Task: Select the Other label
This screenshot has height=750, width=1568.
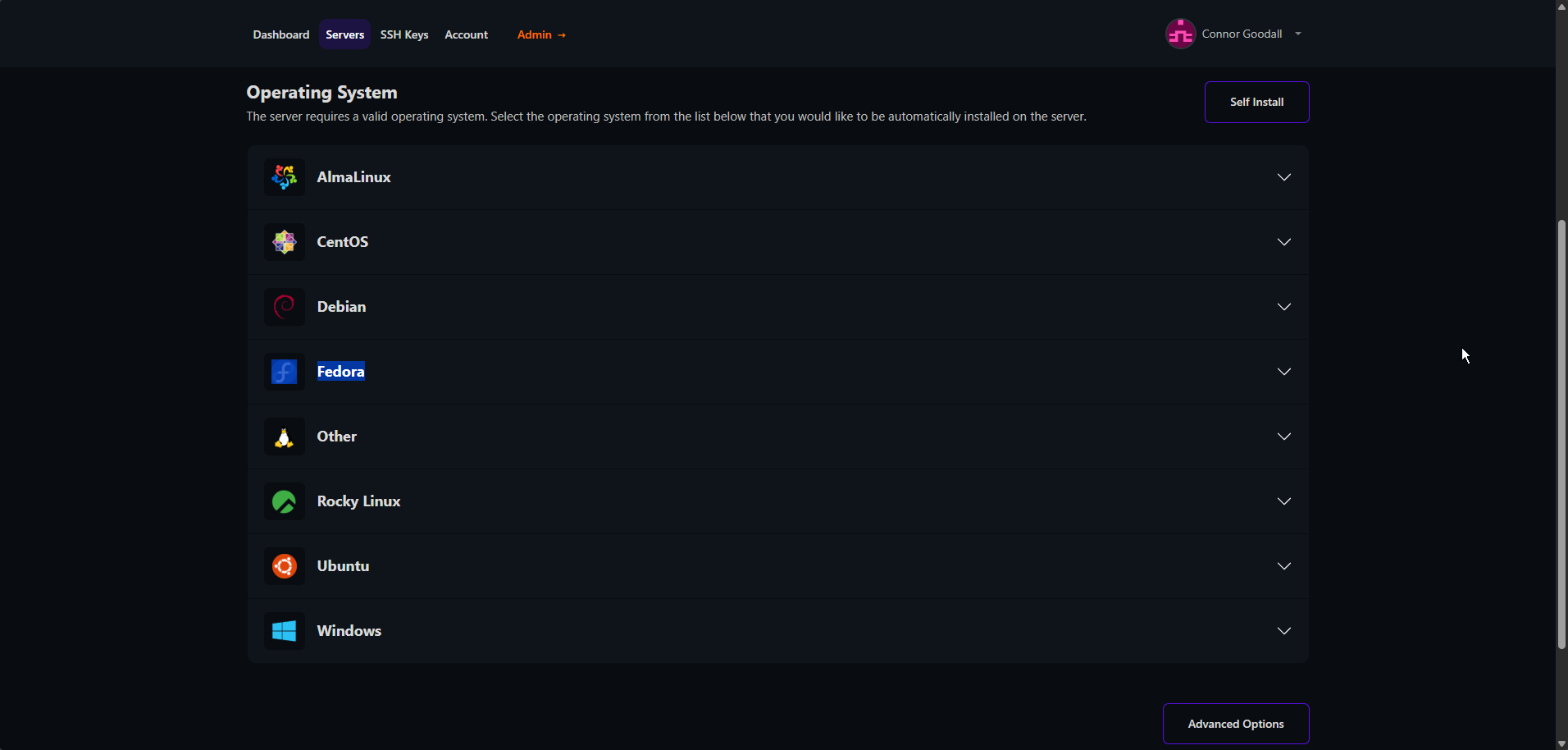Action: pos(337,437)
